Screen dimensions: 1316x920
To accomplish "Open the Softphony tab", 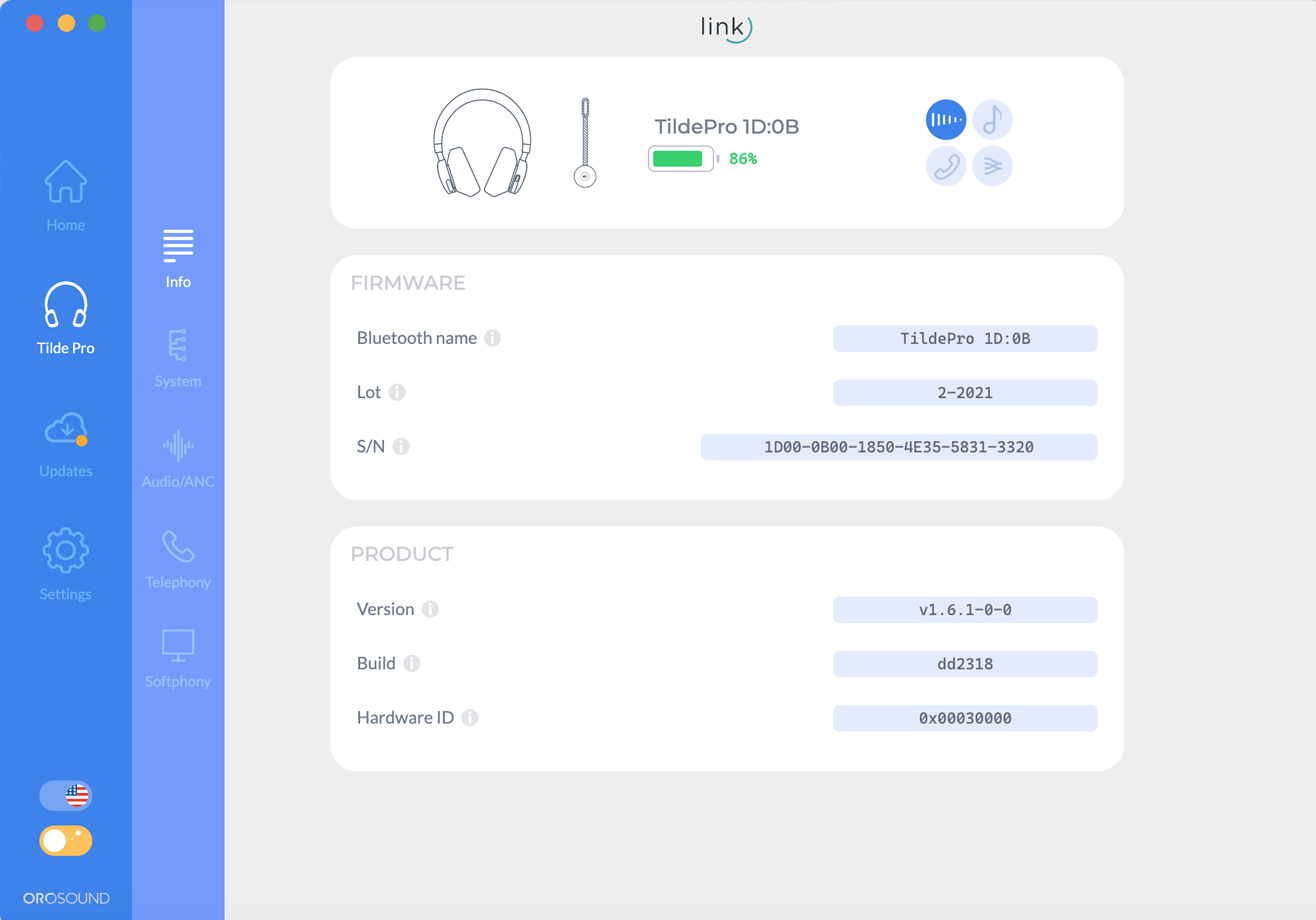I will click(178, 659).
